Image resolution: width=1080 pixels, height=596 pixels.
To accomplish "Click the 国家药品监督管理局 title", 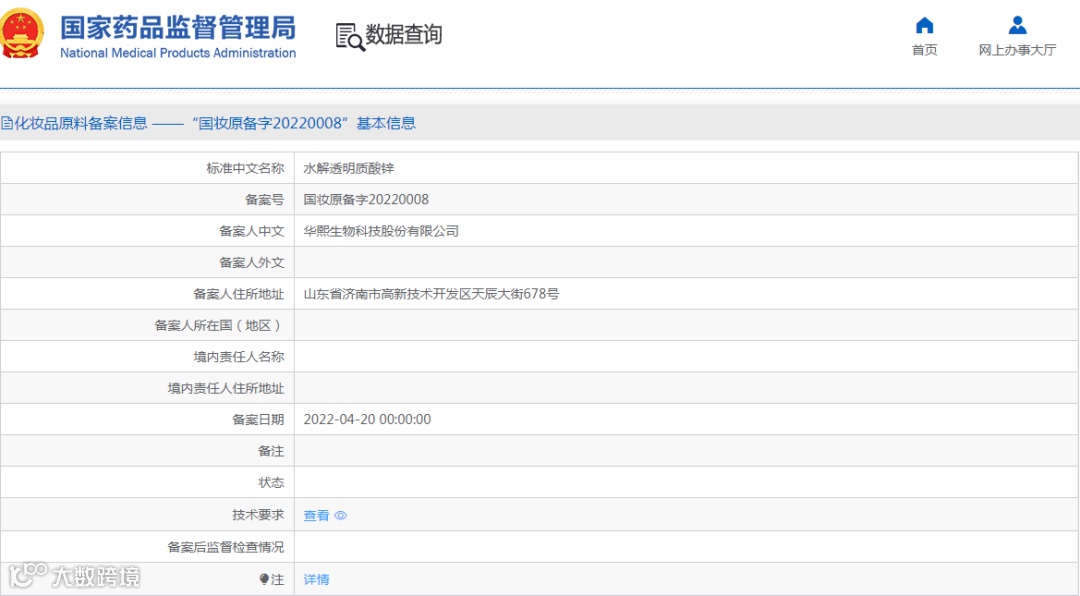I will tap(178, 28).
